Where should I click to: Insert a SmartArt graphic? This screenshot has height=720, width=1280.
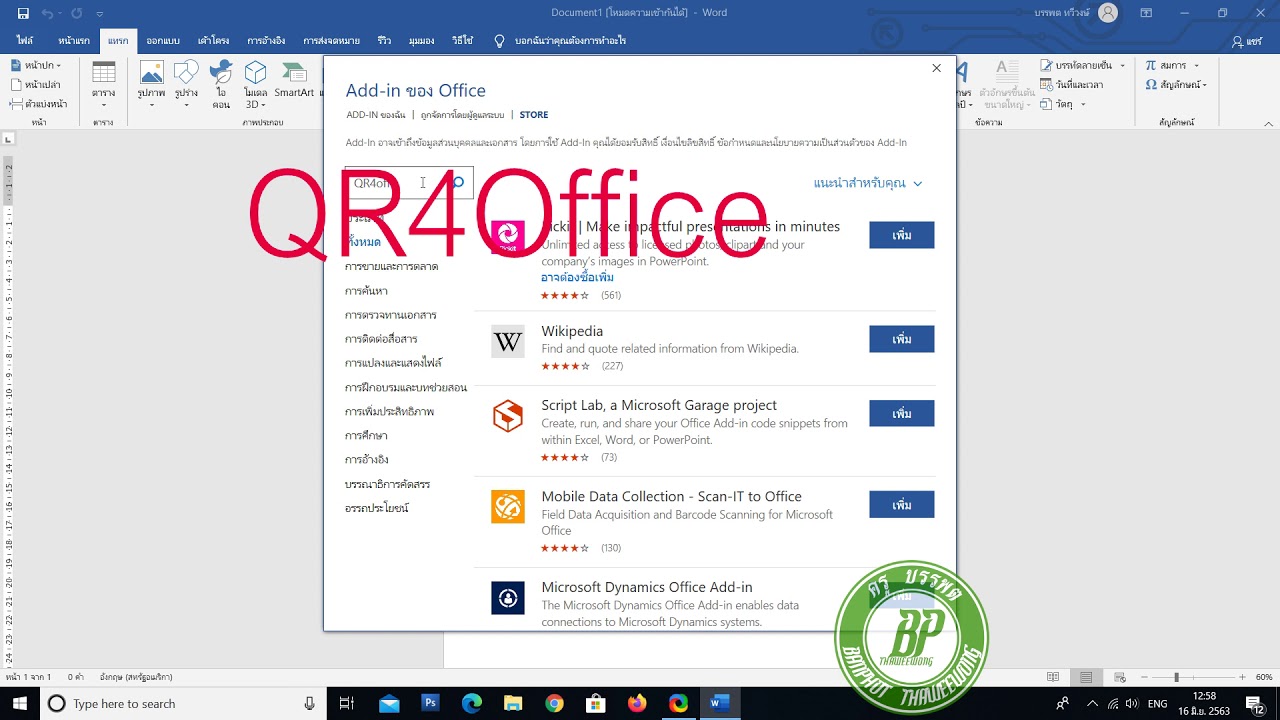pyautogui.click(x=294, y=80)
